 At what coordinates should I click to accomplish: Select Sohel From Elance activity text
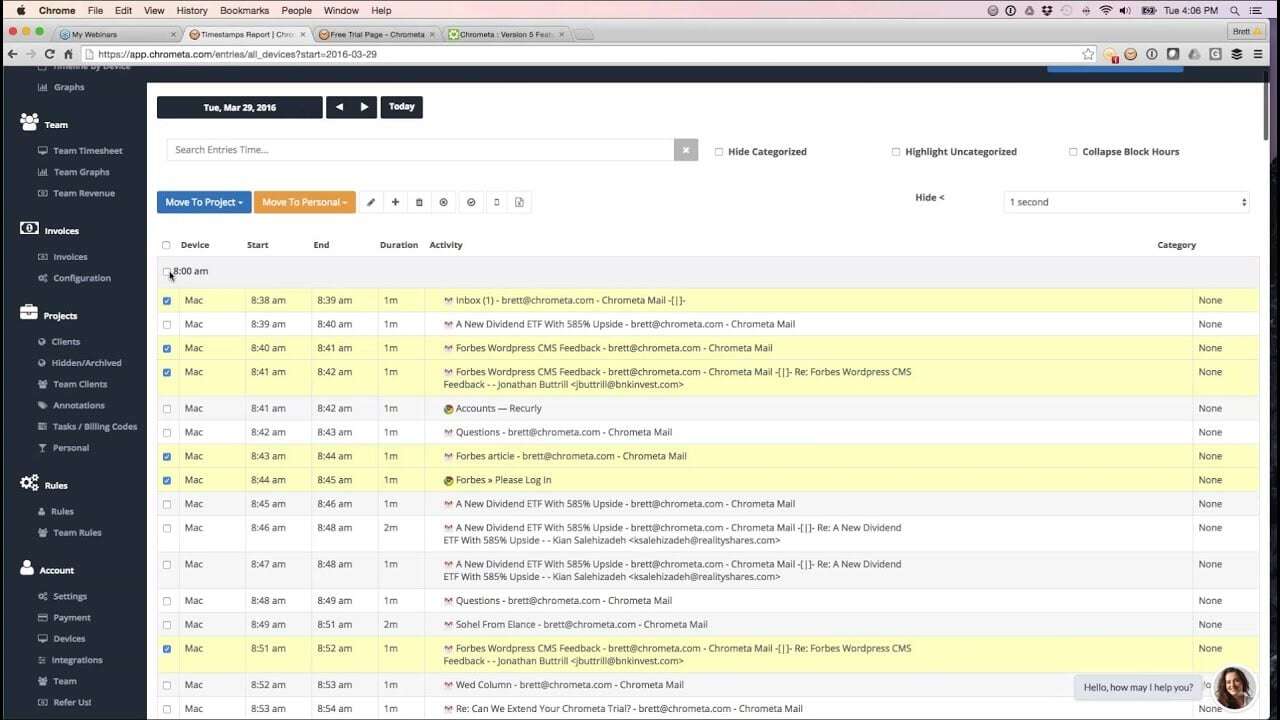point(582,625)
